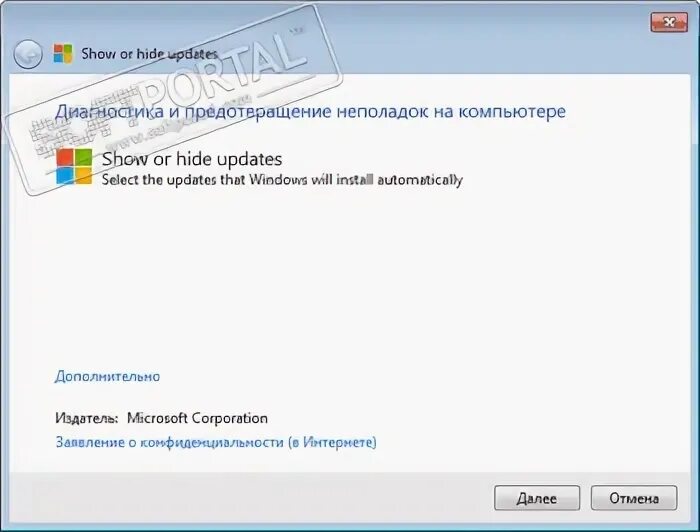This screenshot has height=532, width=700.
Task: Click the PORTAL watermark text
Action: (x=223, y=71)
